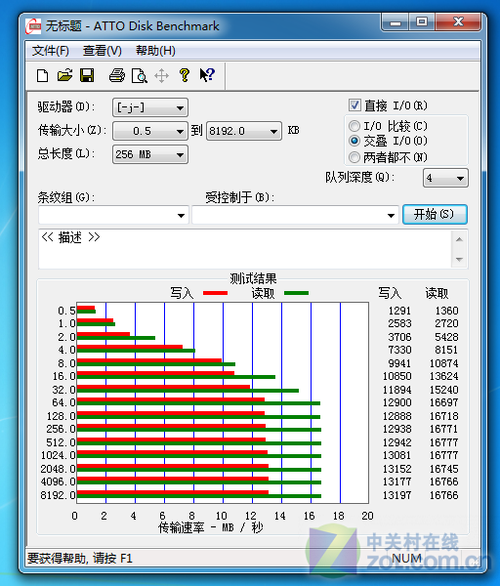Click the read value 1360

tap(446, 311)
